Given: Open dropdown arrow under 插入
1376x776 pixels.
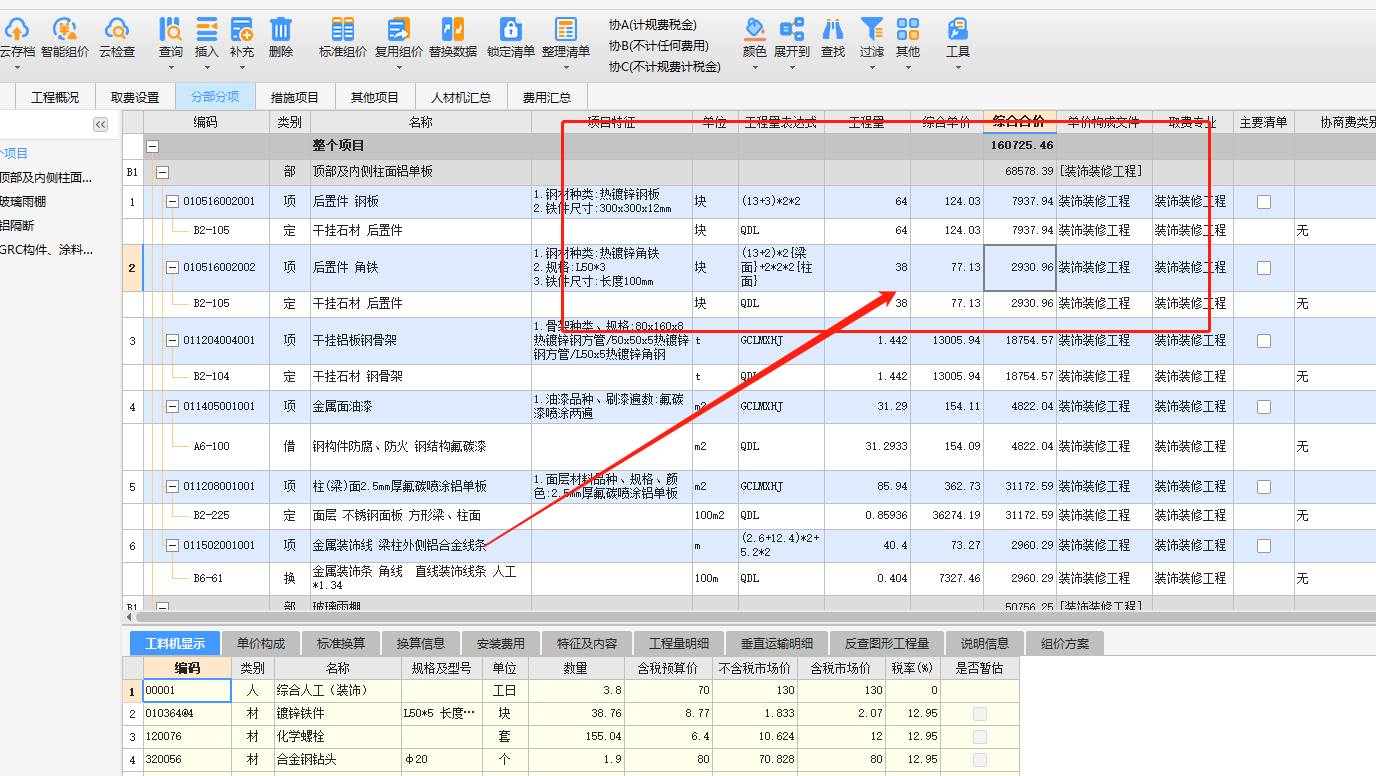Looking at the screenshot, I should (x=207, y=68).
